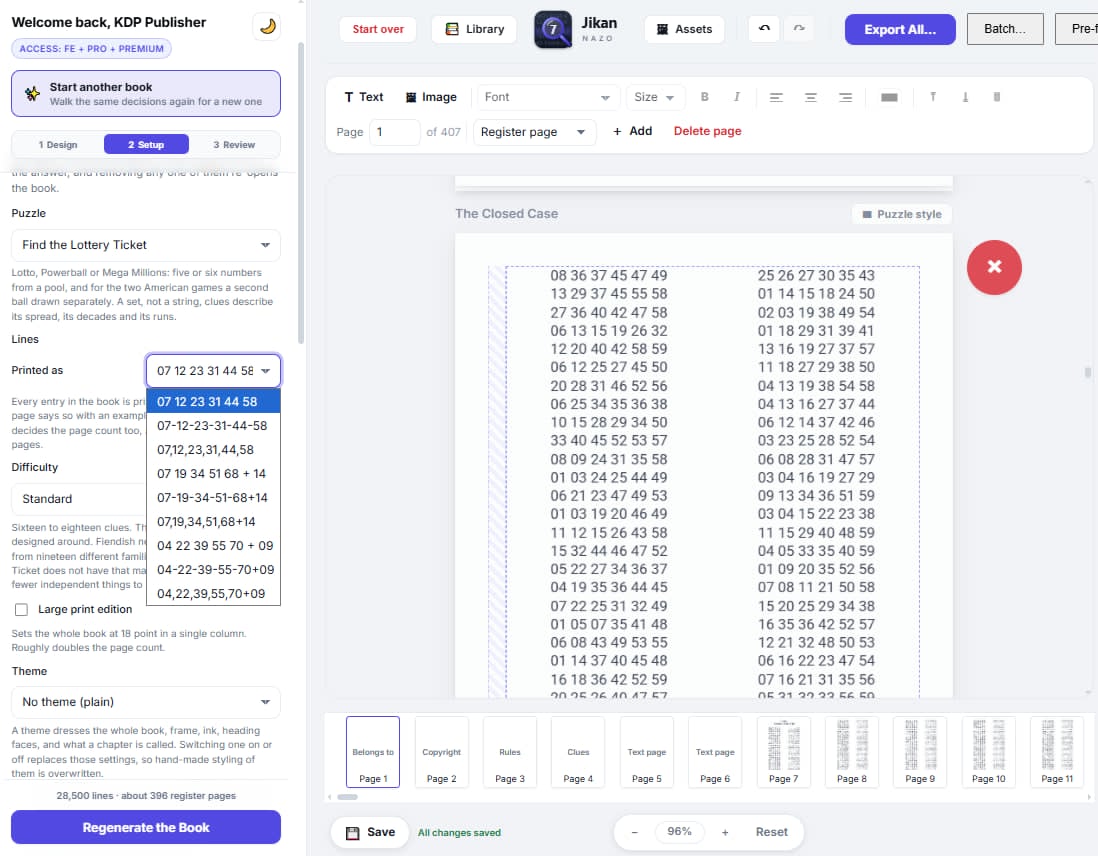Click Regenerate the Book

click(146, 827)
